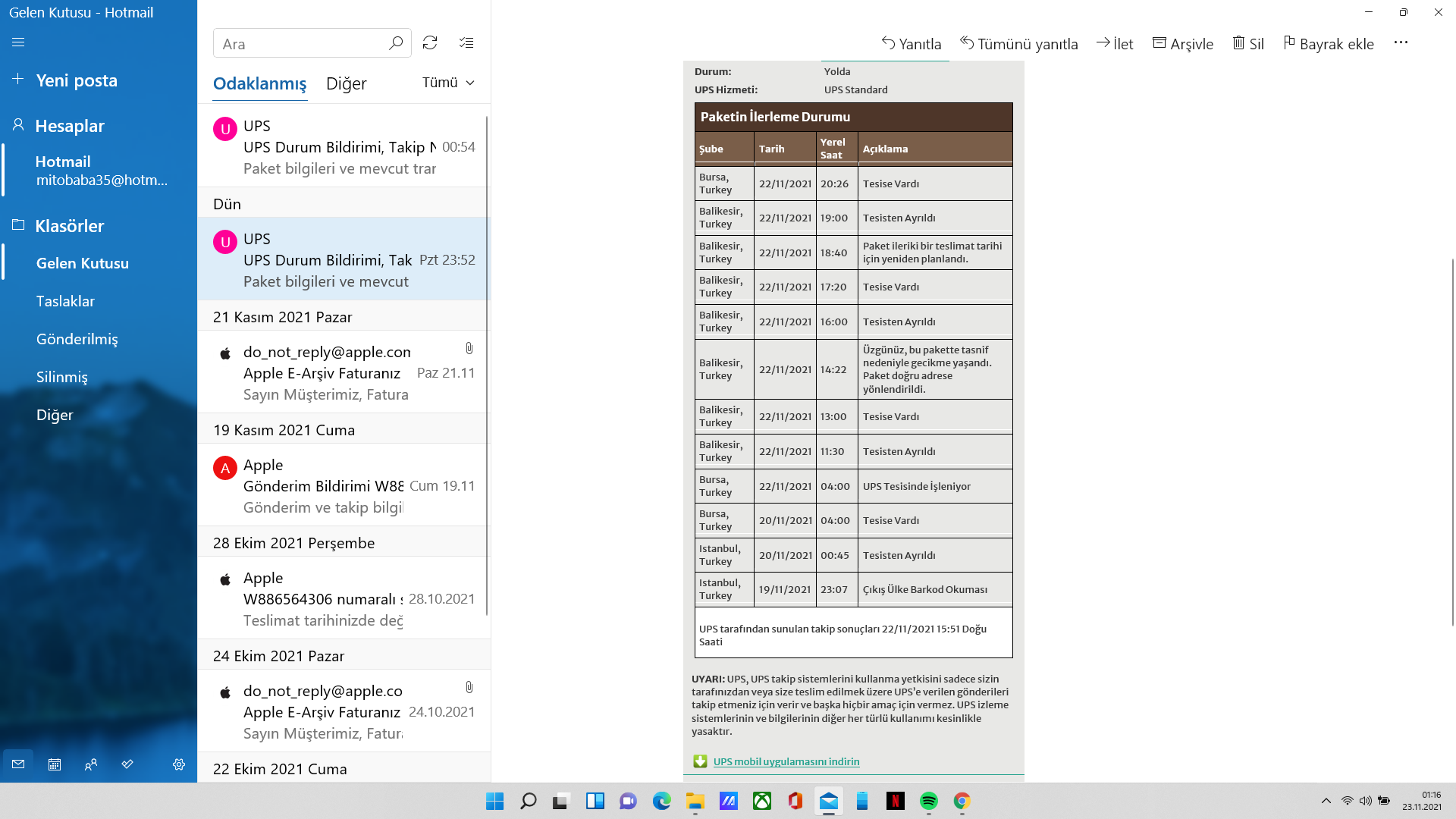Click the search magnifier icon in Ara box

coord(395,43)
